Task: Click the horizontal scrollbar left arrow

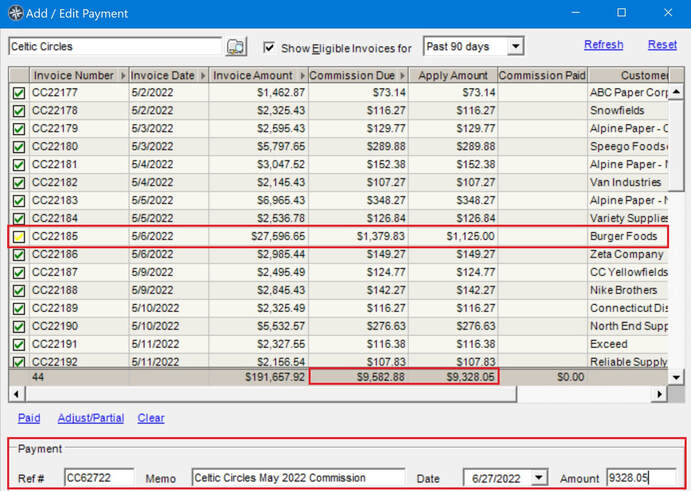Action: coord(16,394)
